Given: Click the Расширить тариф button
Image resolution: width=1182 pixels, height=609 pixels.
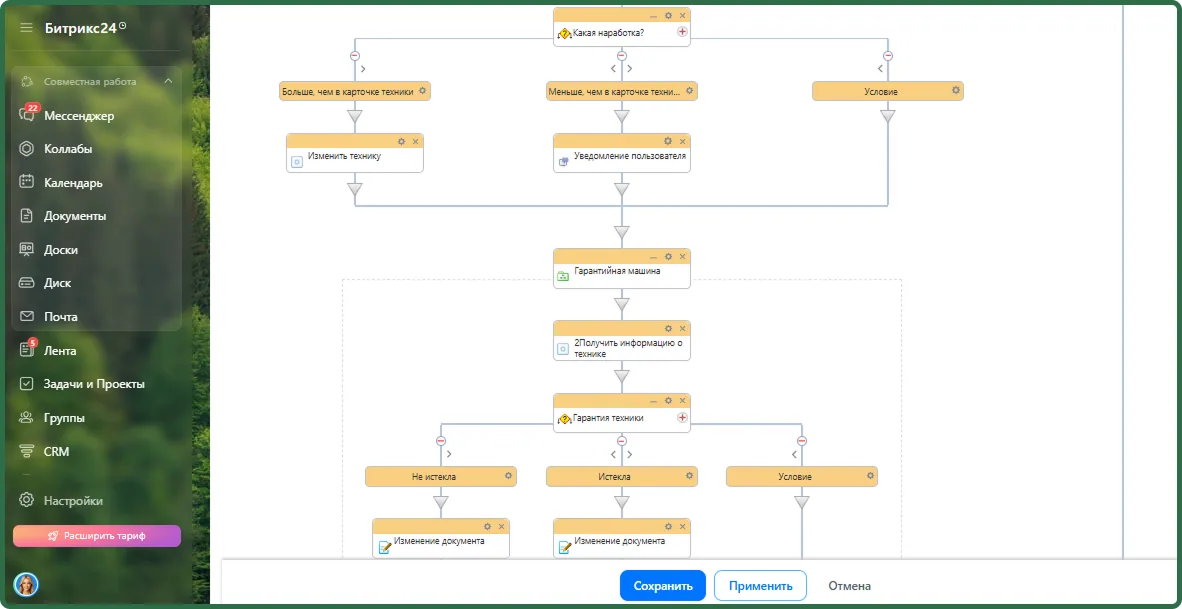Looking at the screenshot, I should [x=96, y=536].
